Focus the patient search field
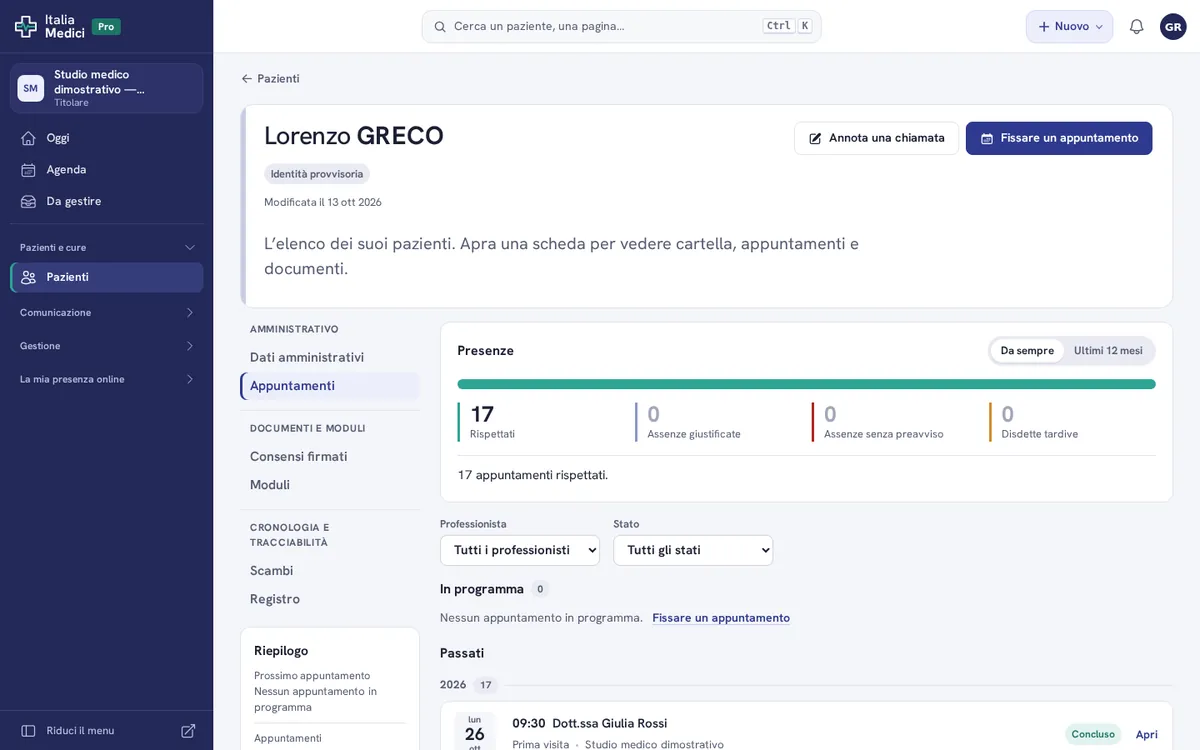The width and height of the screenshot is (1200, 750). point(621,27)
